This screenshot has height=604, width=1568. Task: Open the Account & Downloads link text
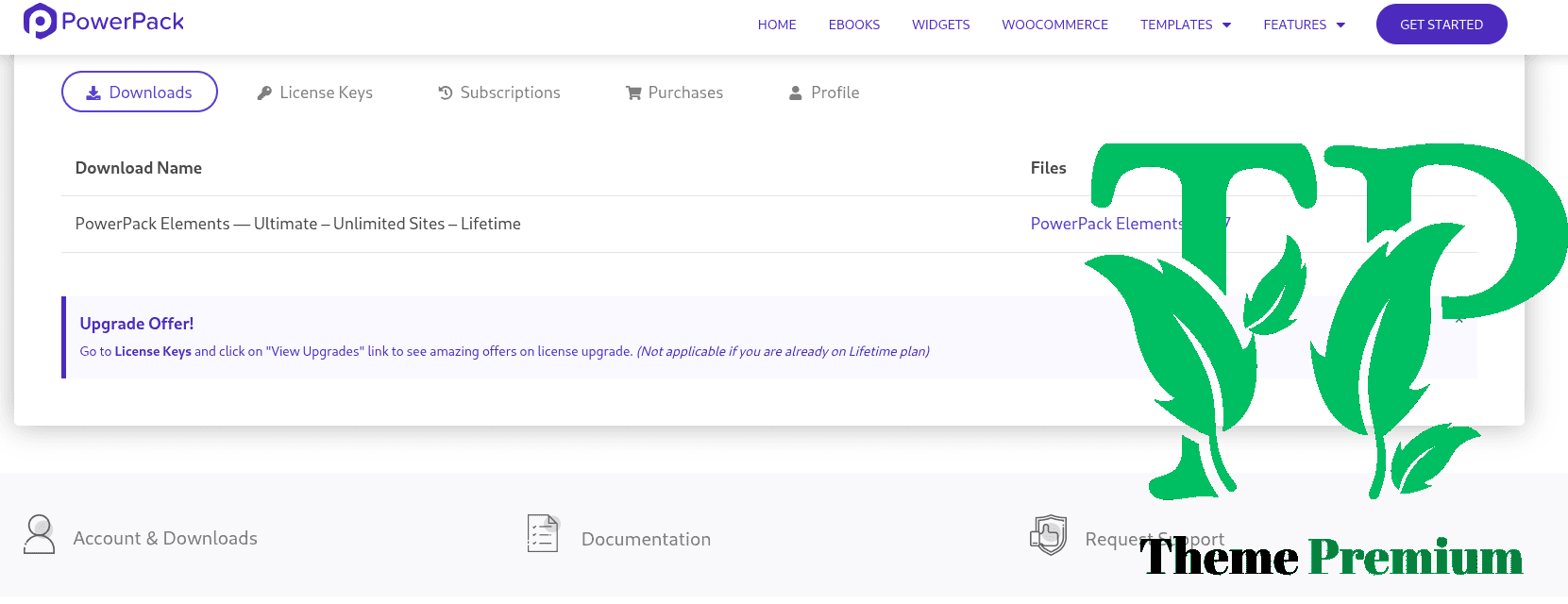tap(165, 538)
